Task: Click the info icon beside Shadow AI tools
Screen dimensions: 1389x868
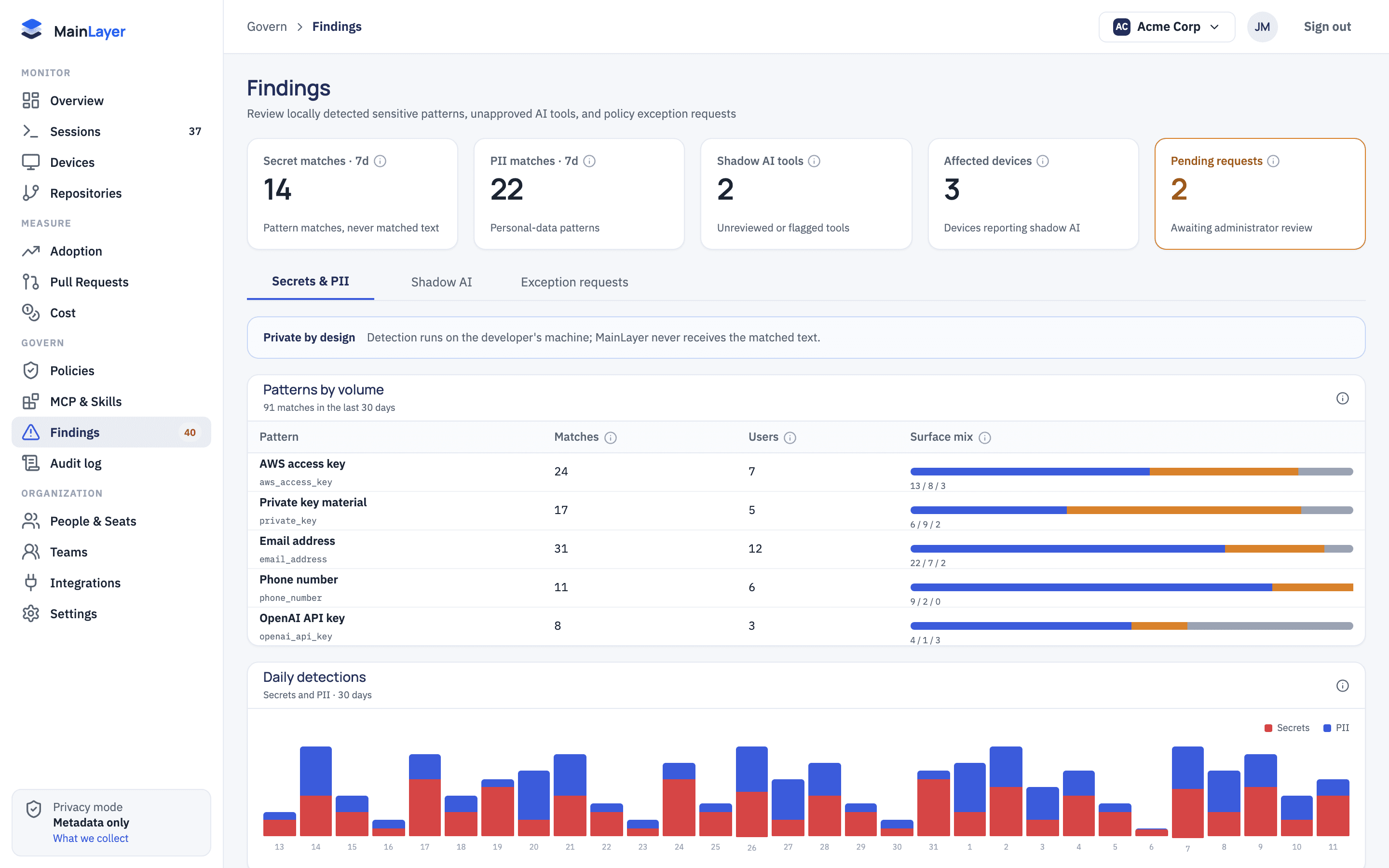Action: coord(815,162)
